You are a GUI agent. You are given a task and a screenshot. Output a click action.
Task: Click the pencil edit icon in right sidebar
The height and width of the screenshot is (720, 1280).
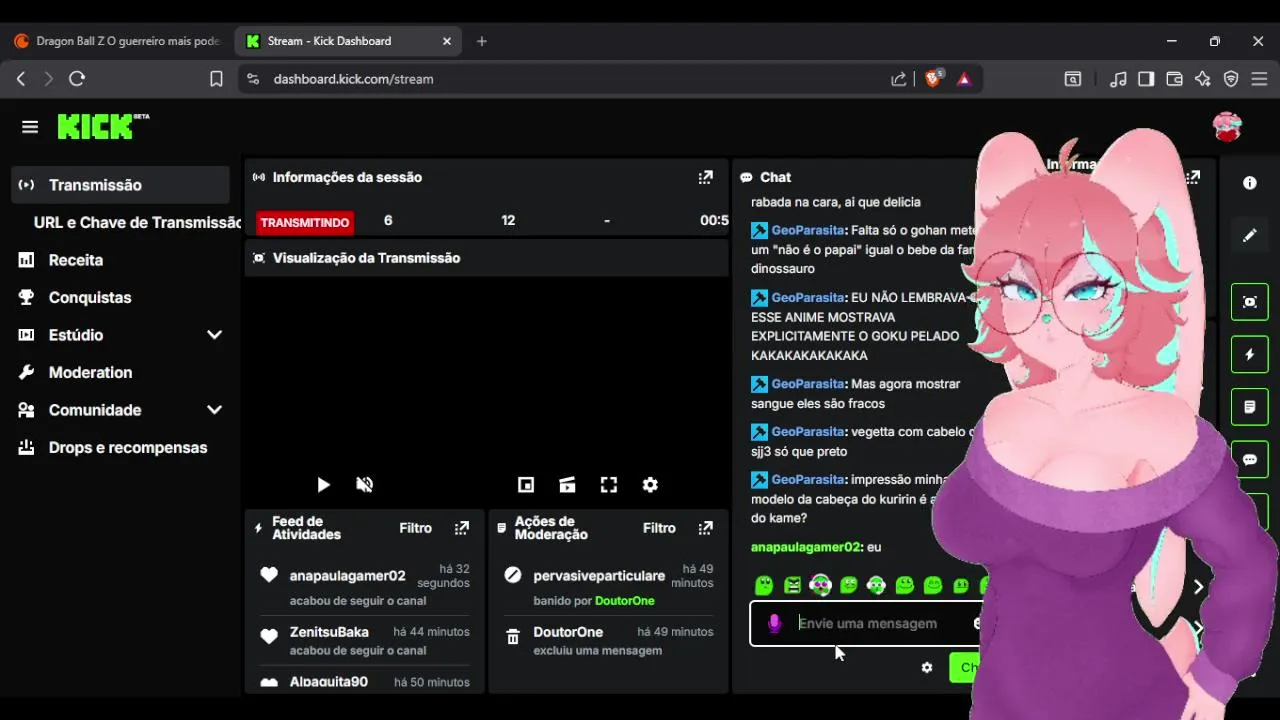tap(1250, 236)
